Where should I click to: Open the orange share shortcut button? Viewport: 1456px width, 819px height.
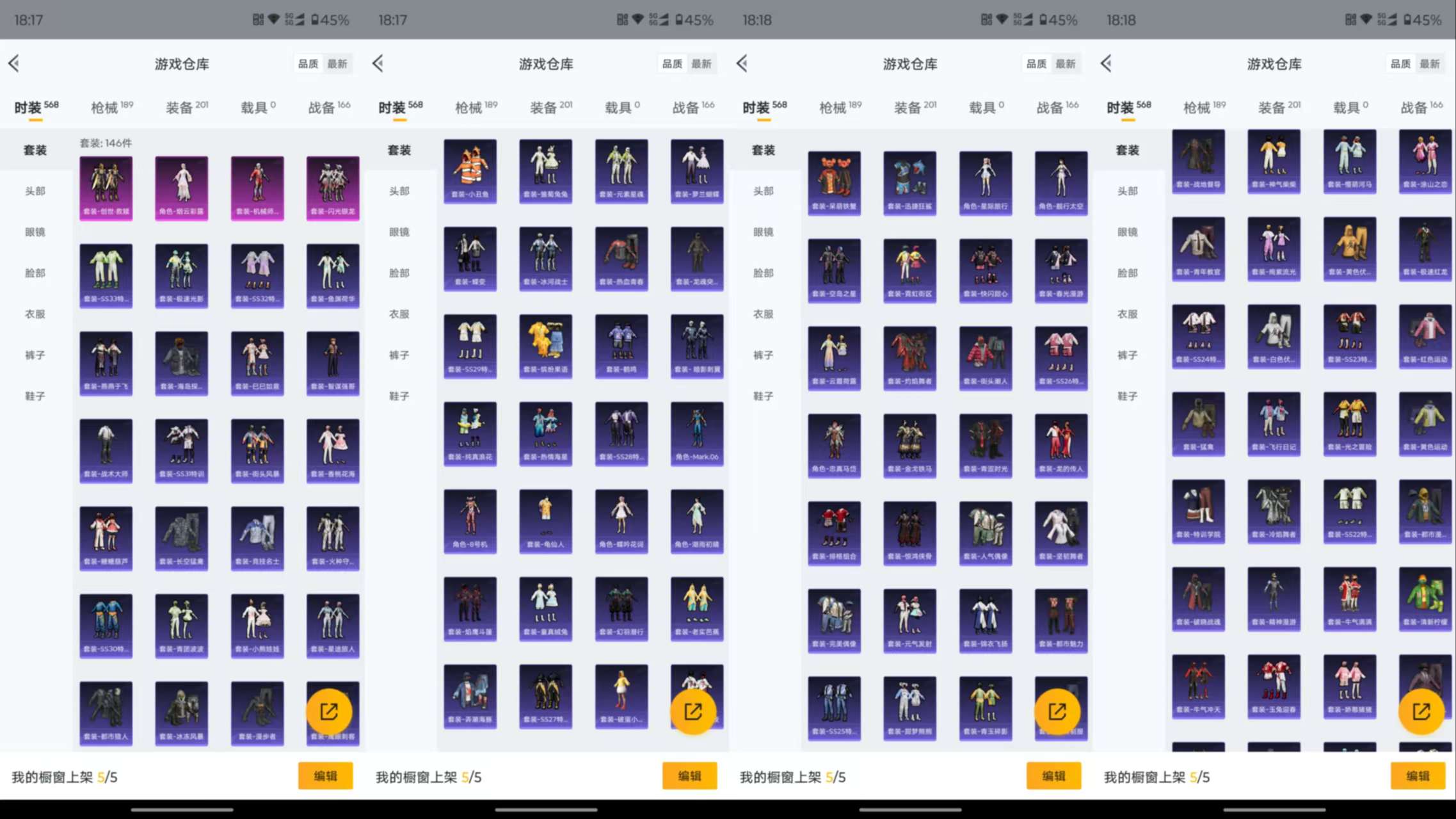click(x=330, y=711)
